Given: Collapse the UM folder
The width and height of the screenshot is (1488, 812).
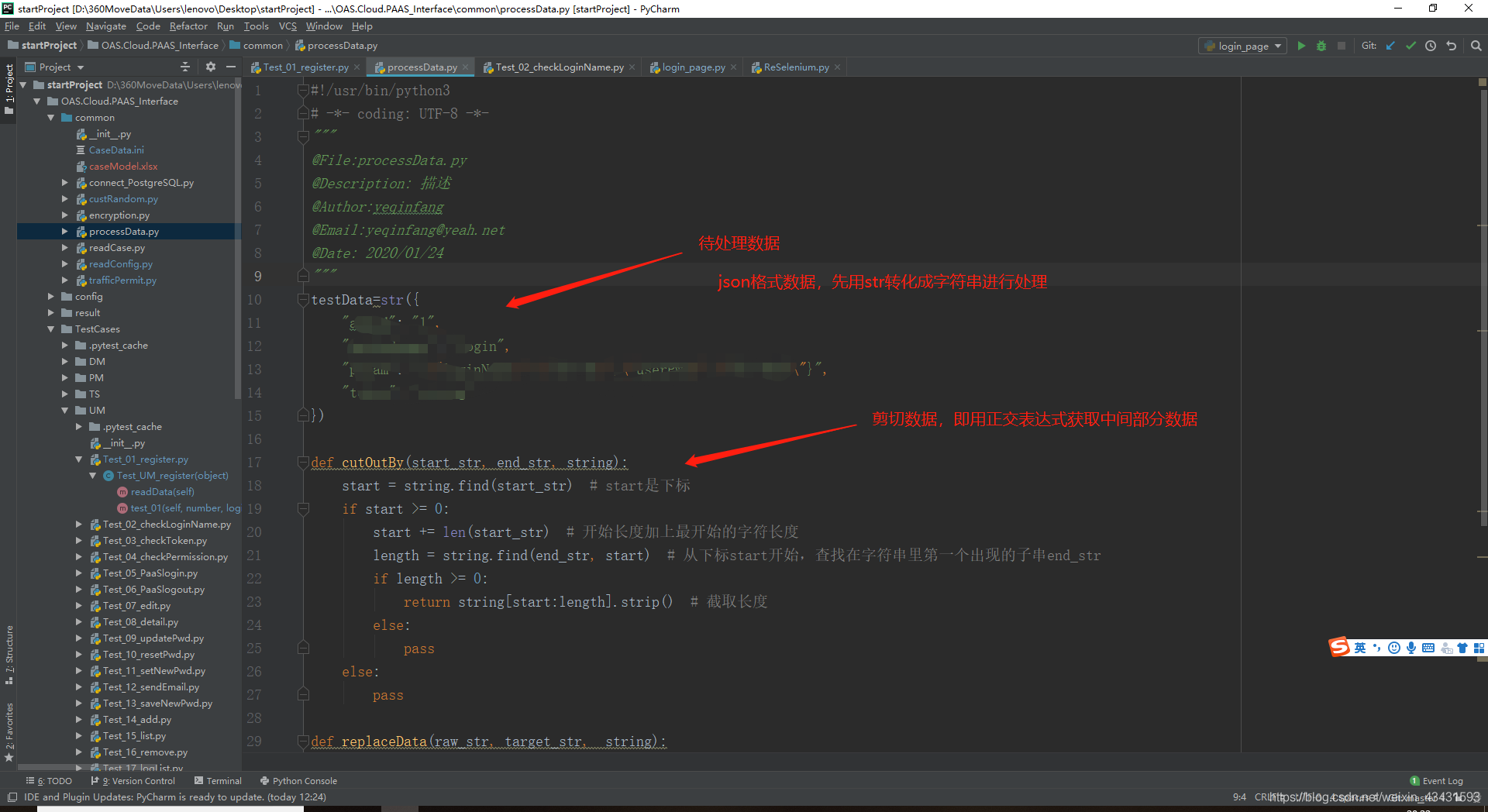Looking at the screenshot, I should coord(65,411).
